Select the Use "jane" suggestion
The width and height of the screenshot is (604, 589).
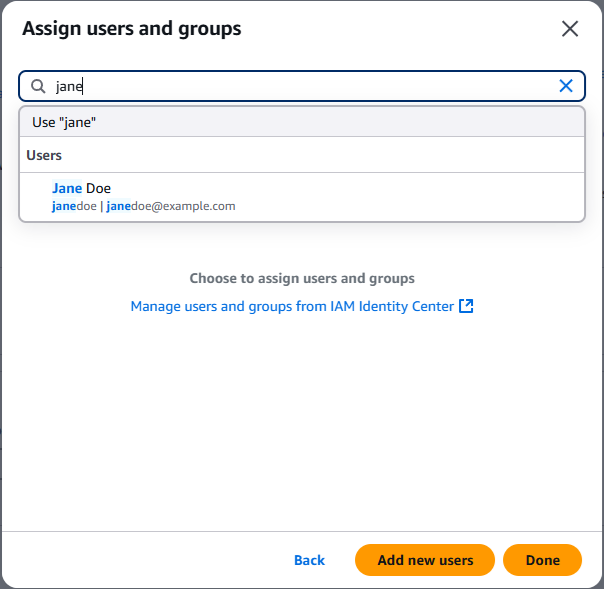click(64, 122)
